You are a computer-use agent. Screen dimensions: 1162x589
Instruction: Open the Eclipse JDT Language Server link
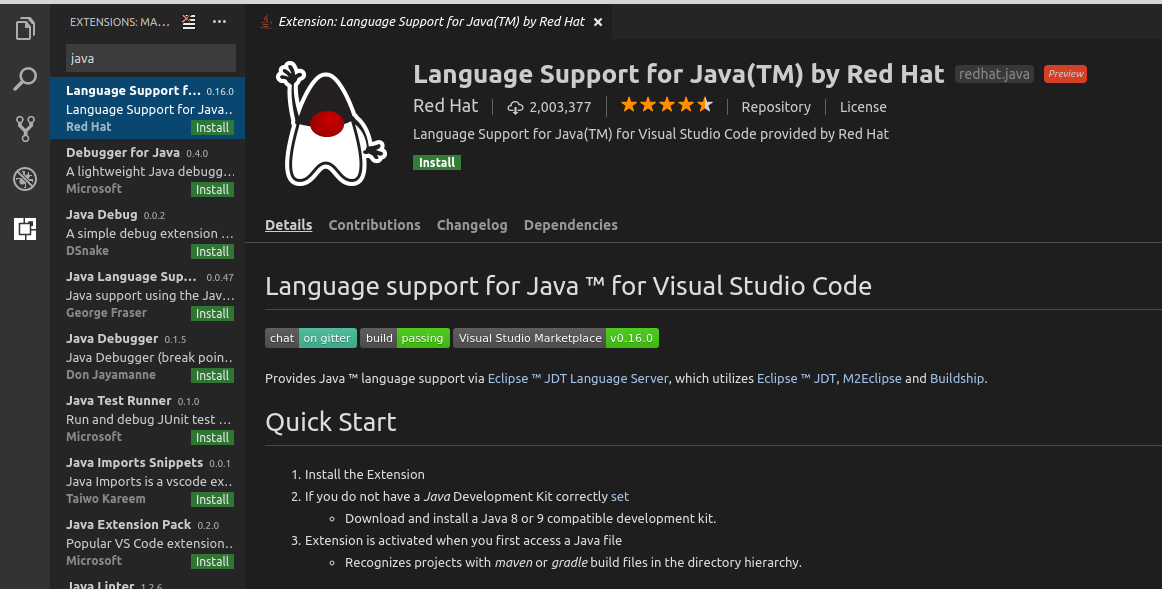pyautogui.click(x=578, y=378)
